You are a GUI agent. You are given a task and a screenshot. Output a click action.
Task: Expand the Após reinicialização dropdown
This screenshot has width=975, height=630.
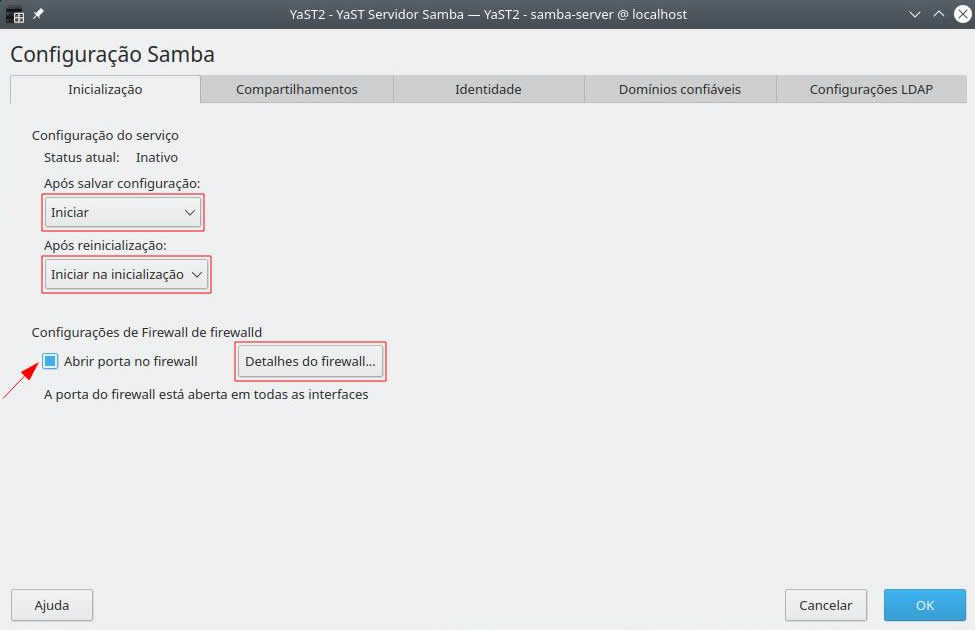point(126,275)
